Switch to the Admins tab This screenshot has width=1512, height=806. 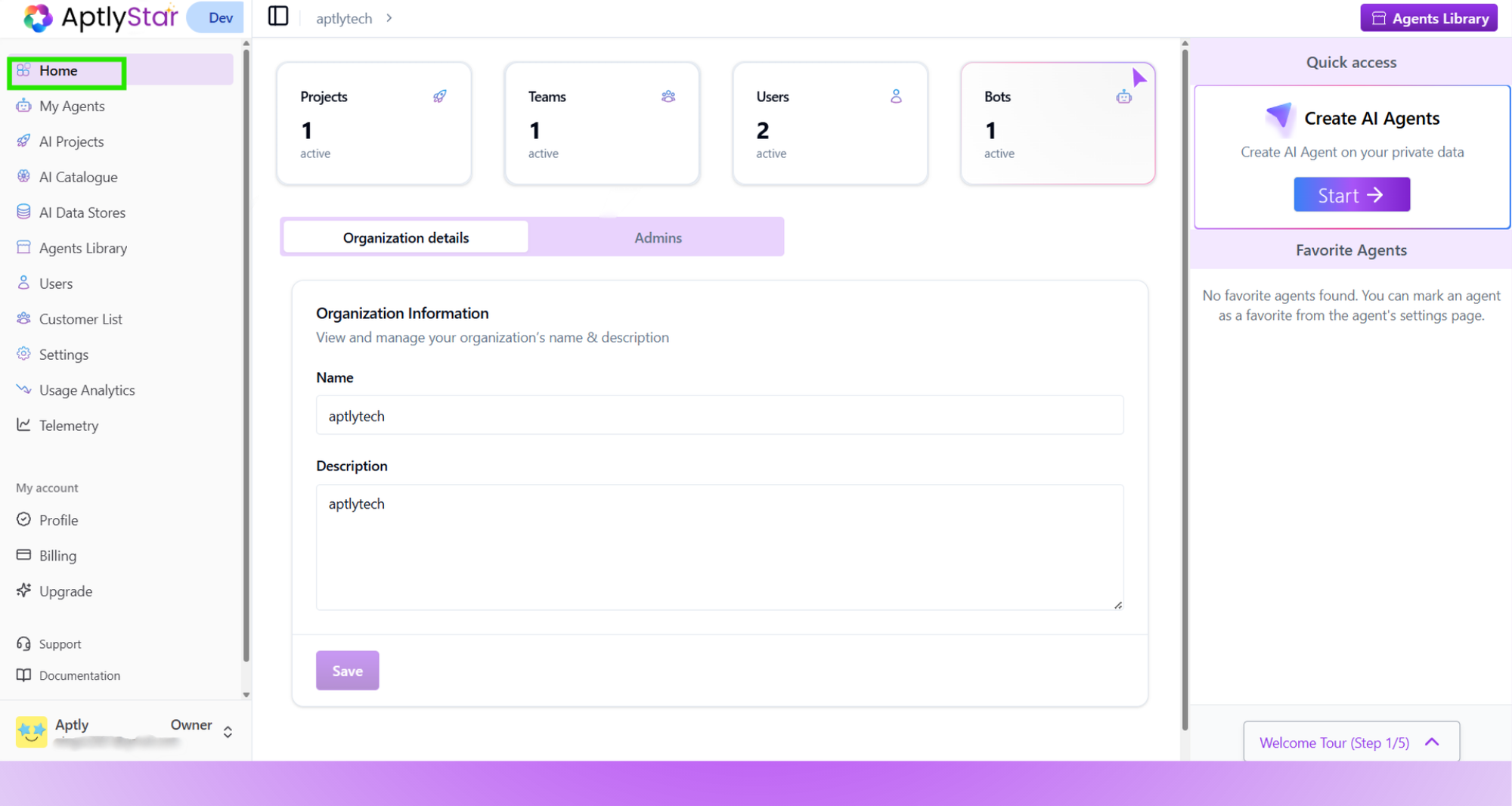pyautogui.click(x=657, y=237)
